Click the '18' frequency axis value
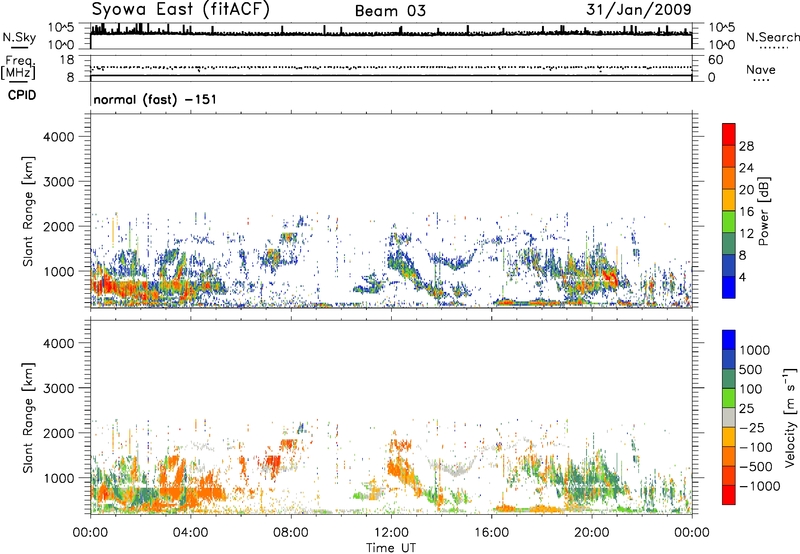 (x=67, y=60)
